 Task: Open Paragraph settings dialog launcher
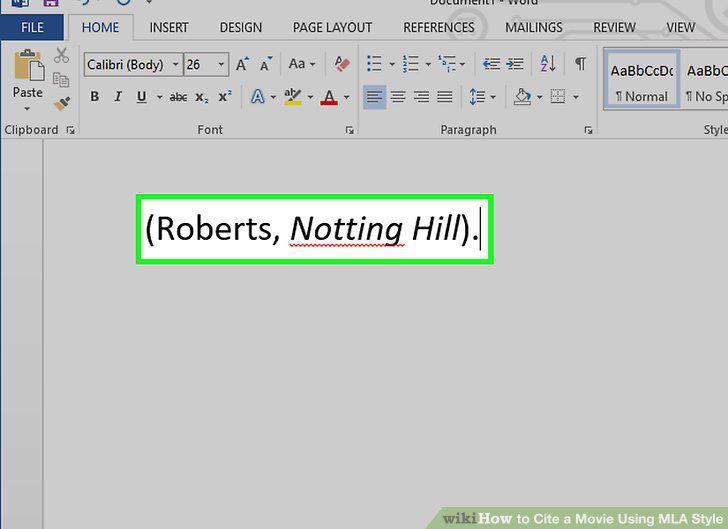click(588, 131)
